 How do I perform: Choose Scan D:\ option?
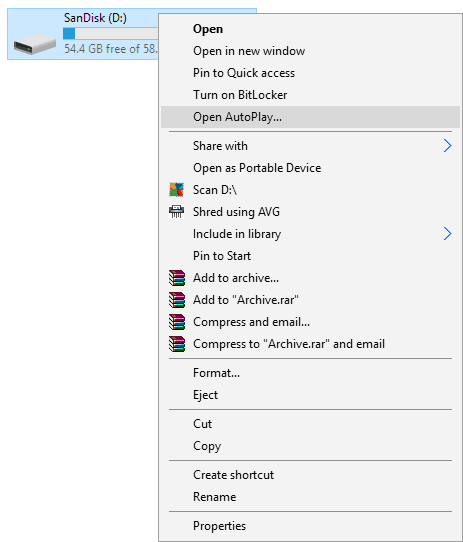tap(311, 190)
